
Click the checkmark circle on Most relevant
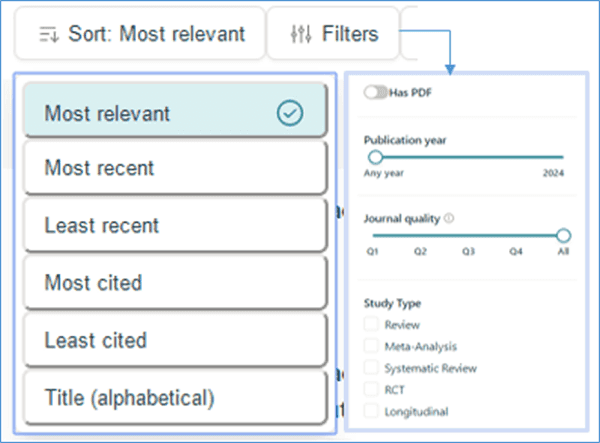click(290, 113)
